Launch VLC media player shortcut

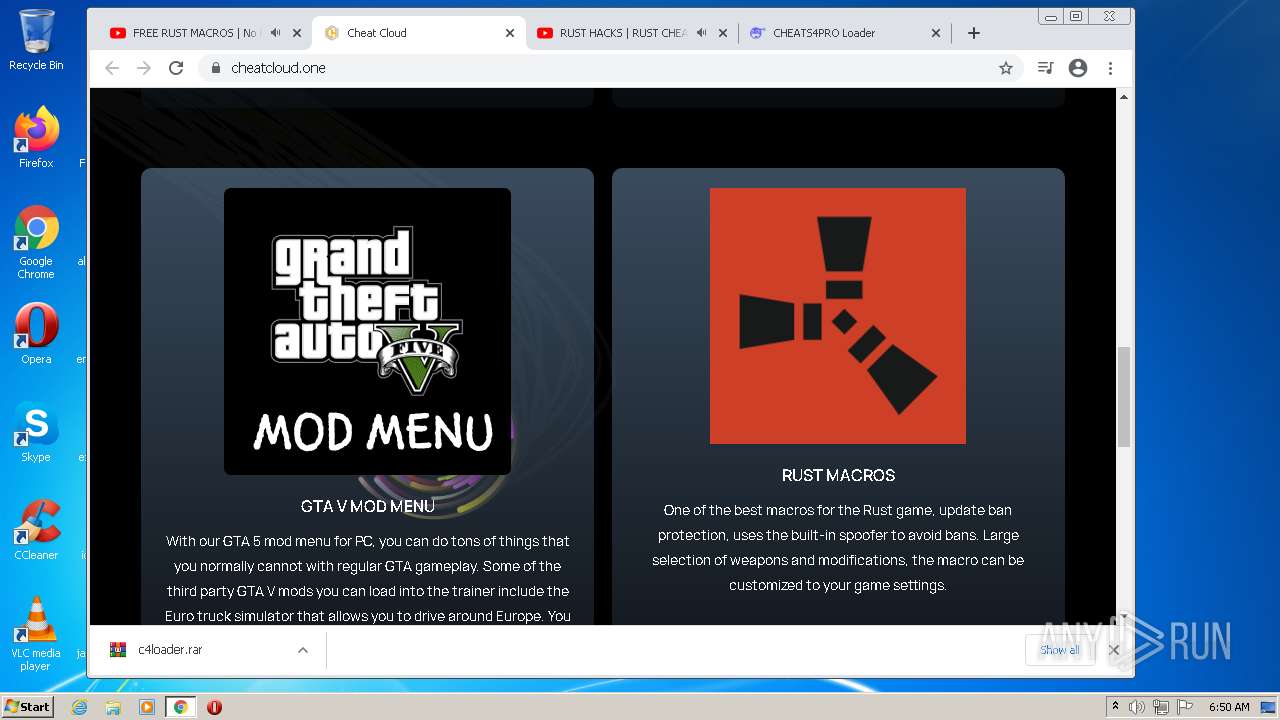pos(36,634)
